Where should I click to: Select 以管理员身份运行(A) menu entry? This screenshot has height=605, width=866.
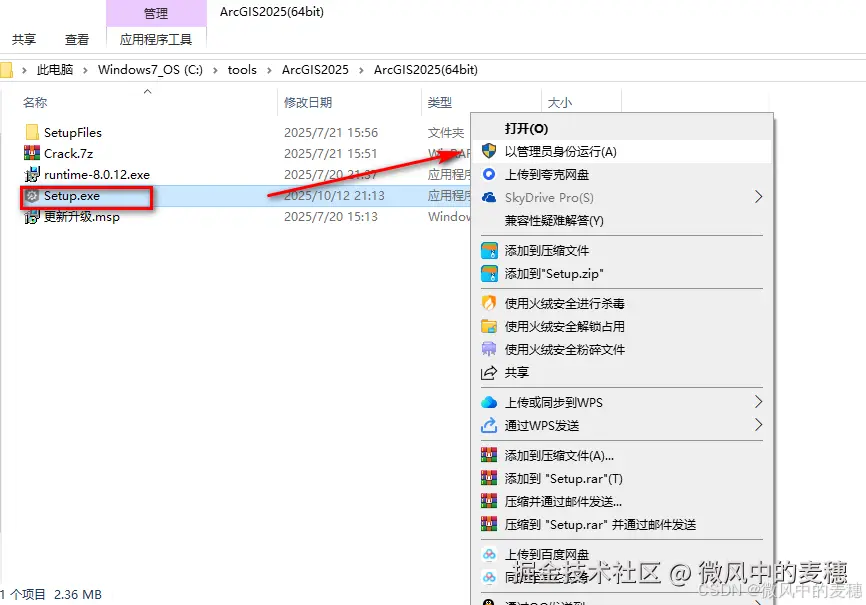coord(561,151)
